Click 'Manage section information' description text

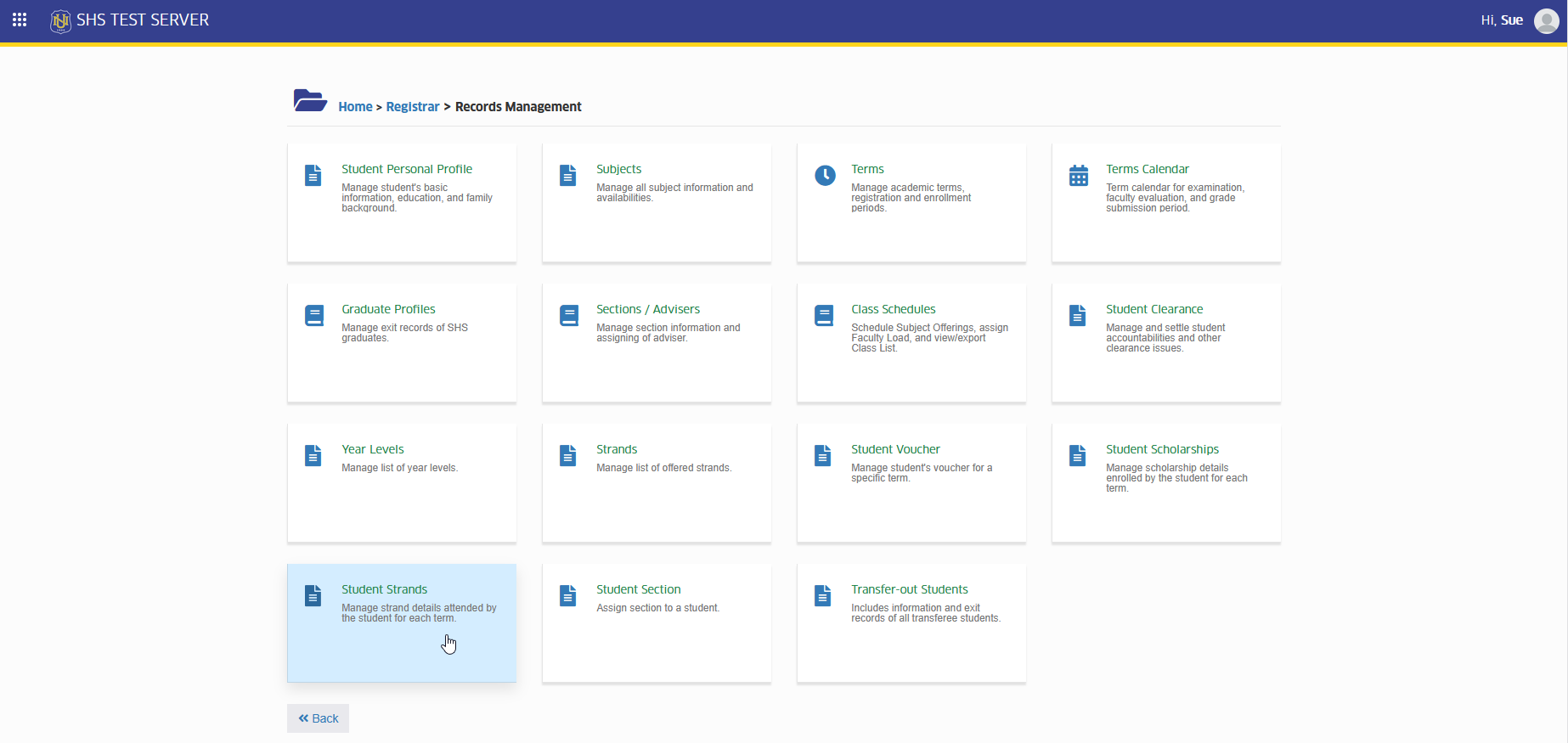point(668,333)
